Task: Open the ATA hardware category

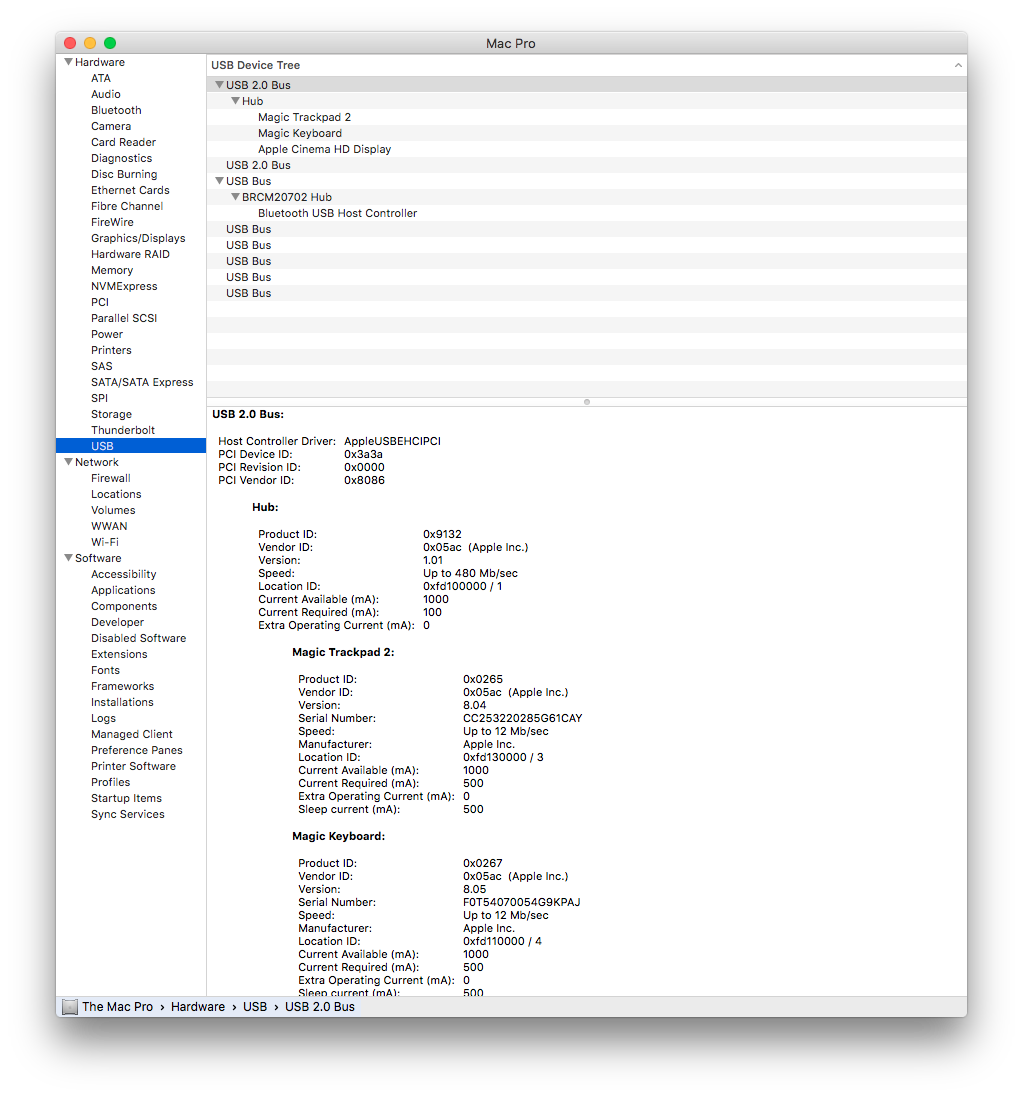Action: coord(101,78)
